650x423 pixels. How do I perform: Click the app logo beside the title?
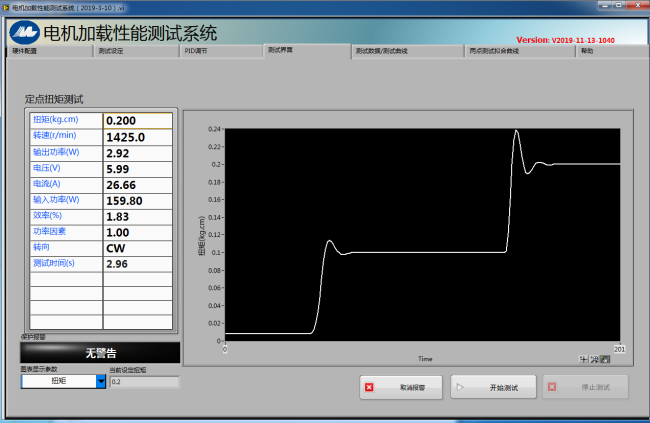[23, 31]
